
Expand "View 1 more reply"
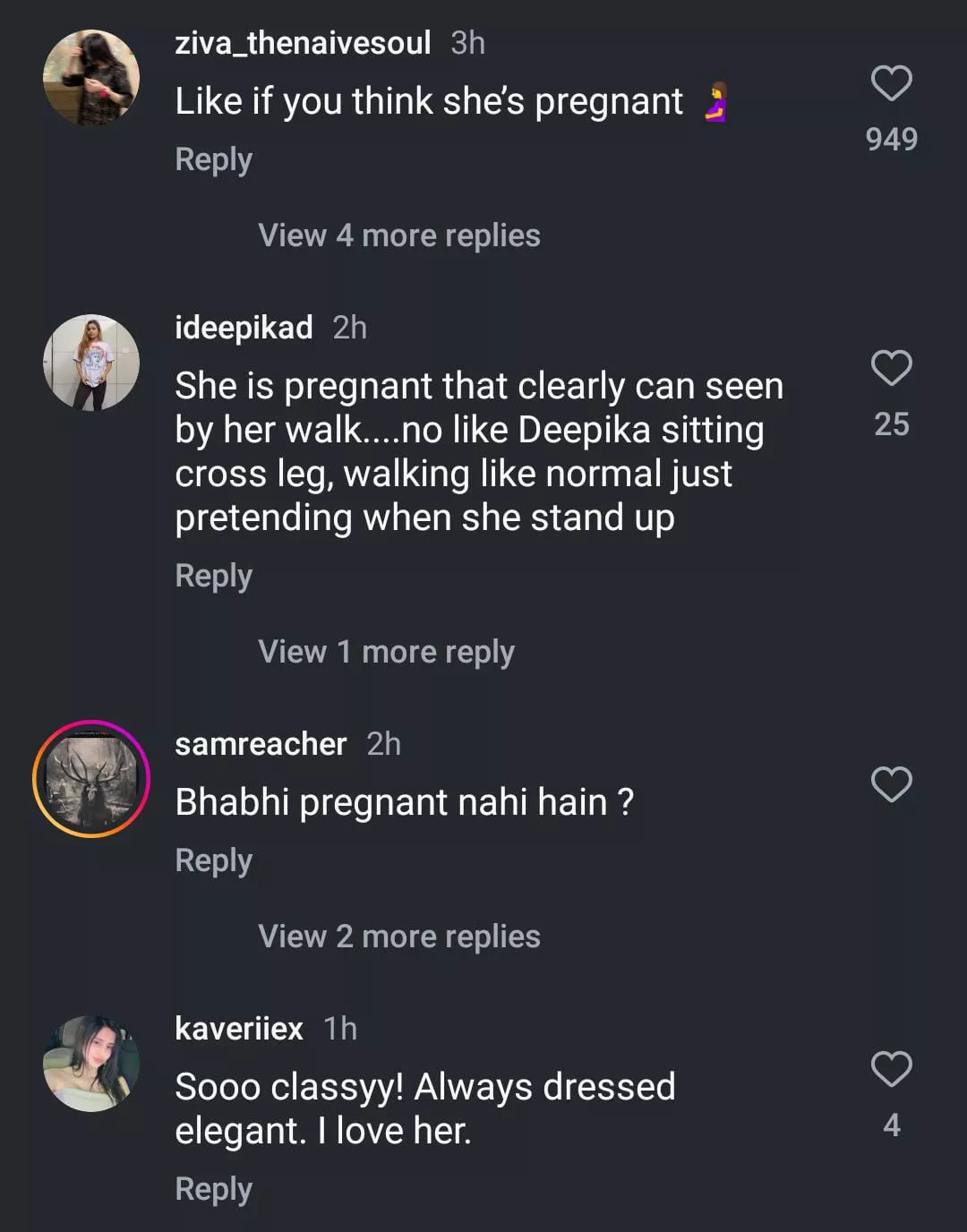pos(386,652)
